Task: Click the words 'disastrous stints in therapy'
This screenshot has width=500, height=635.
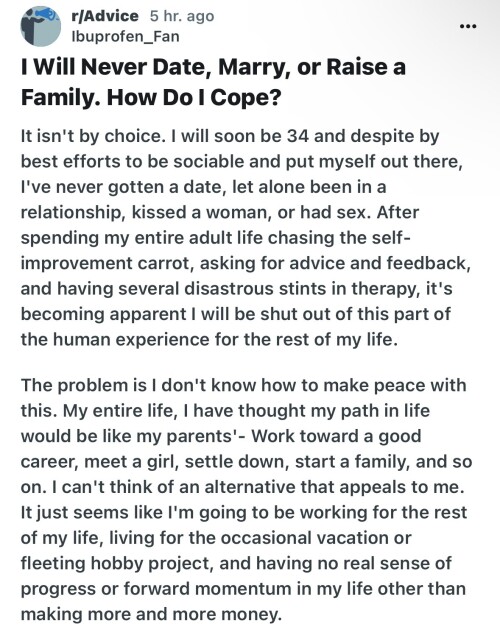Action: [x=303, y=289]
